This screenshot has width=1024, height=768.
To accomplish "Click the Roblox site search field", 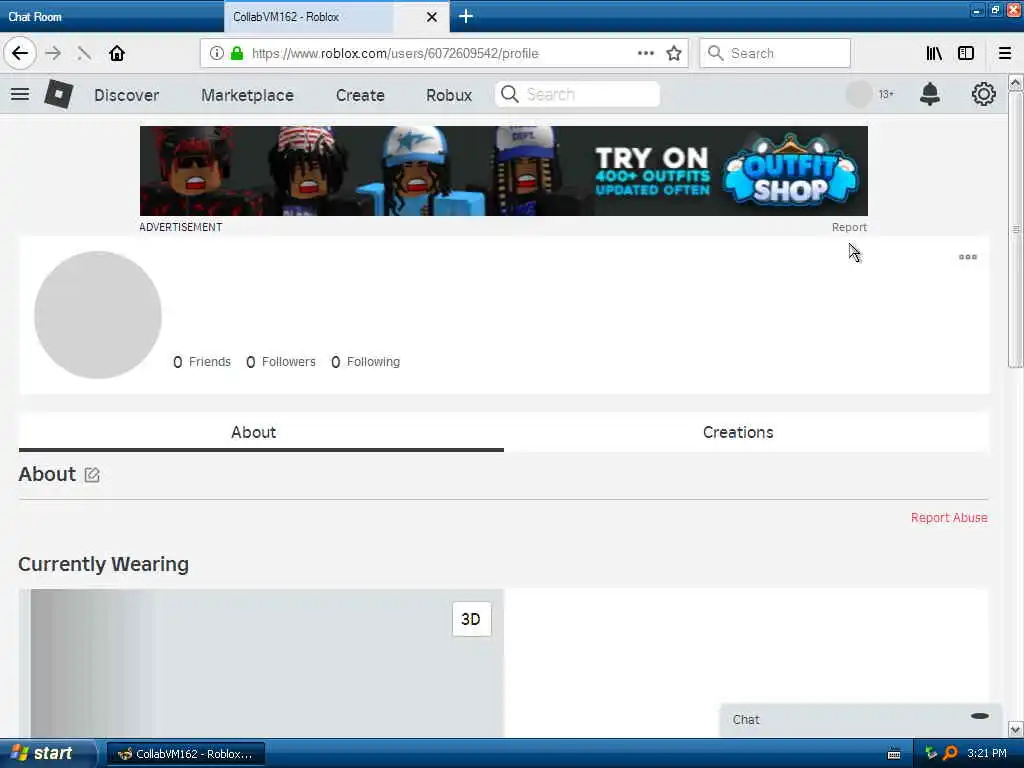I will (x=577, y=95).
